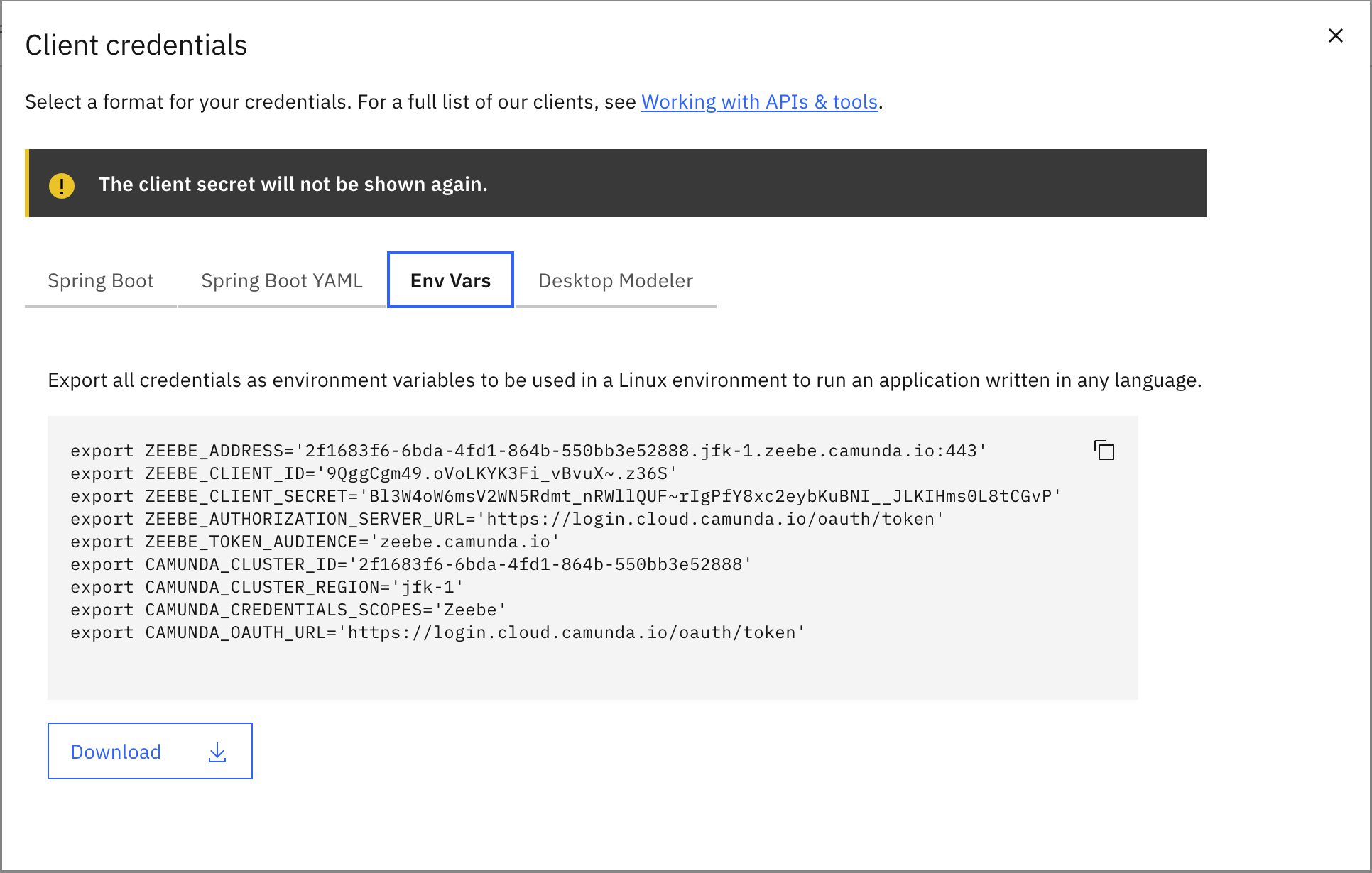Click the CAMUNDA_CREDENTIALS_SCOPES export line

pyautogui.click(x=288, y=610)
